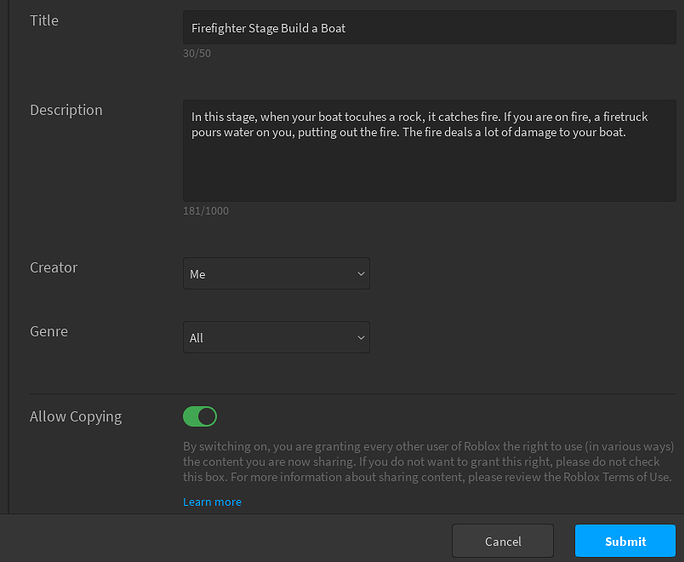Click the chevron arrow on Creator dropdown

point(361,274)
